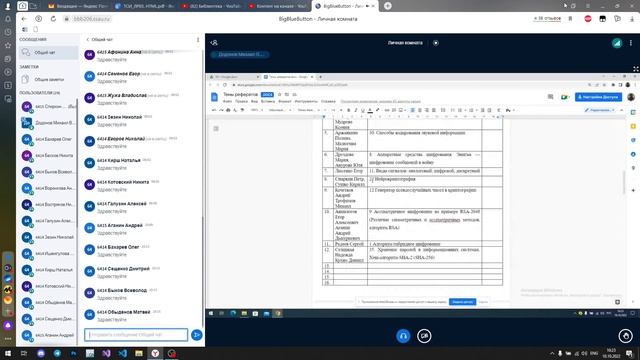Launch Alice assistant in browser sidebar

(x=8, y=325)
